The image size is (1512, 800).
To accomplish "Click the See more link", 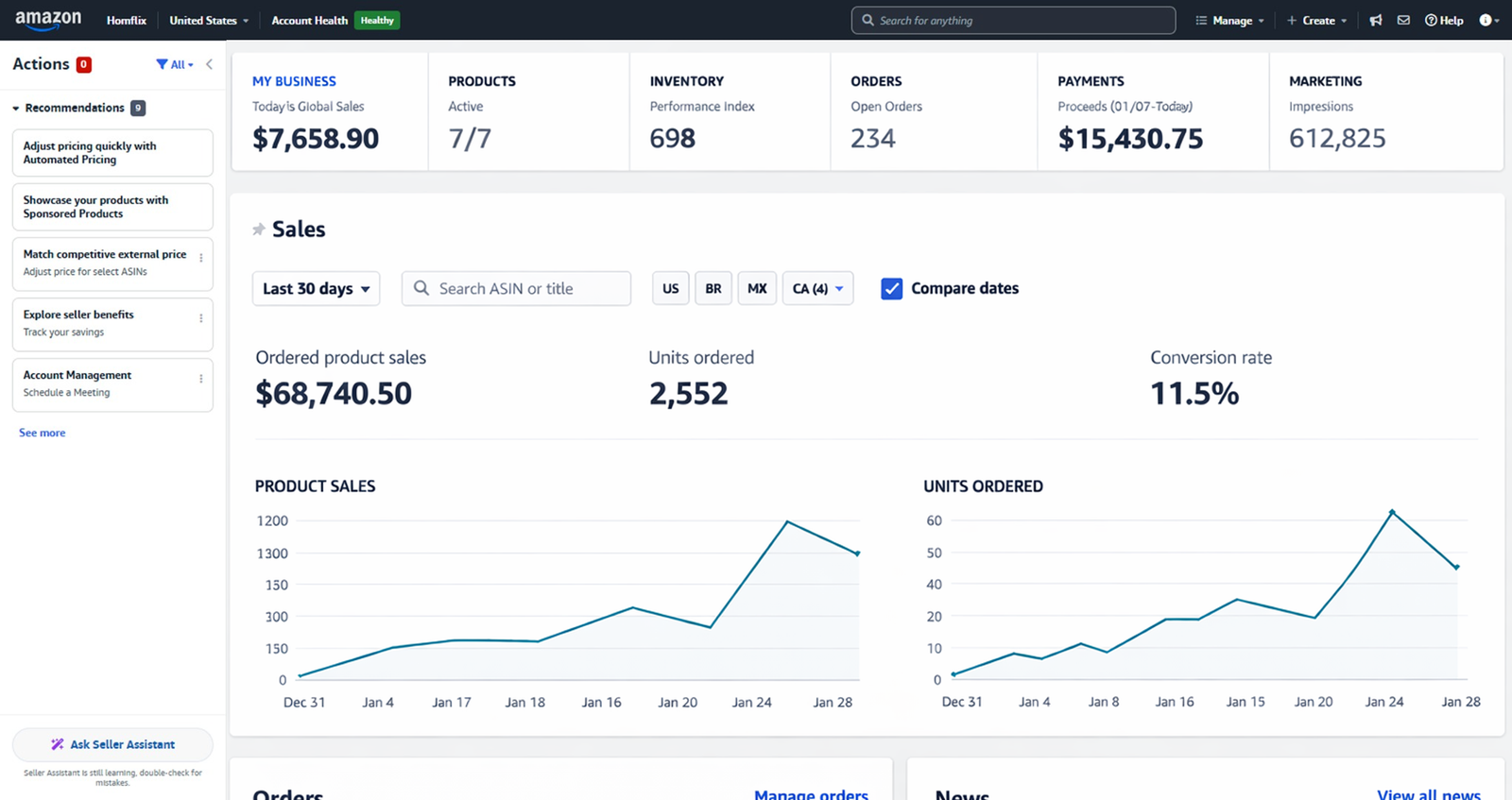I will [43, 433].
